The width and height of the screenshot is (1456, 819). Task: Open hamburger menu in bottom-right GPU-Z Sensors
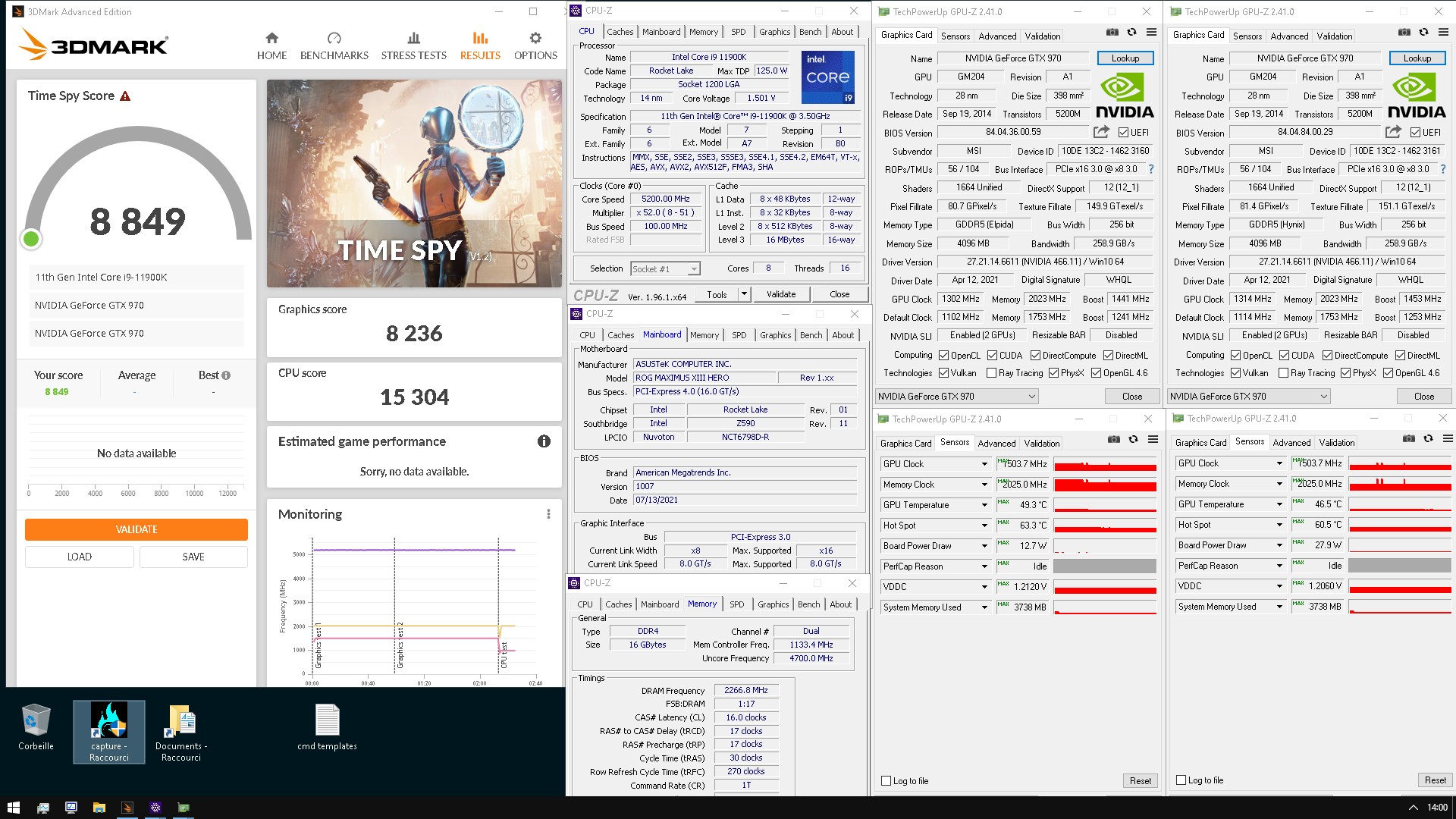coord(1448,438)
